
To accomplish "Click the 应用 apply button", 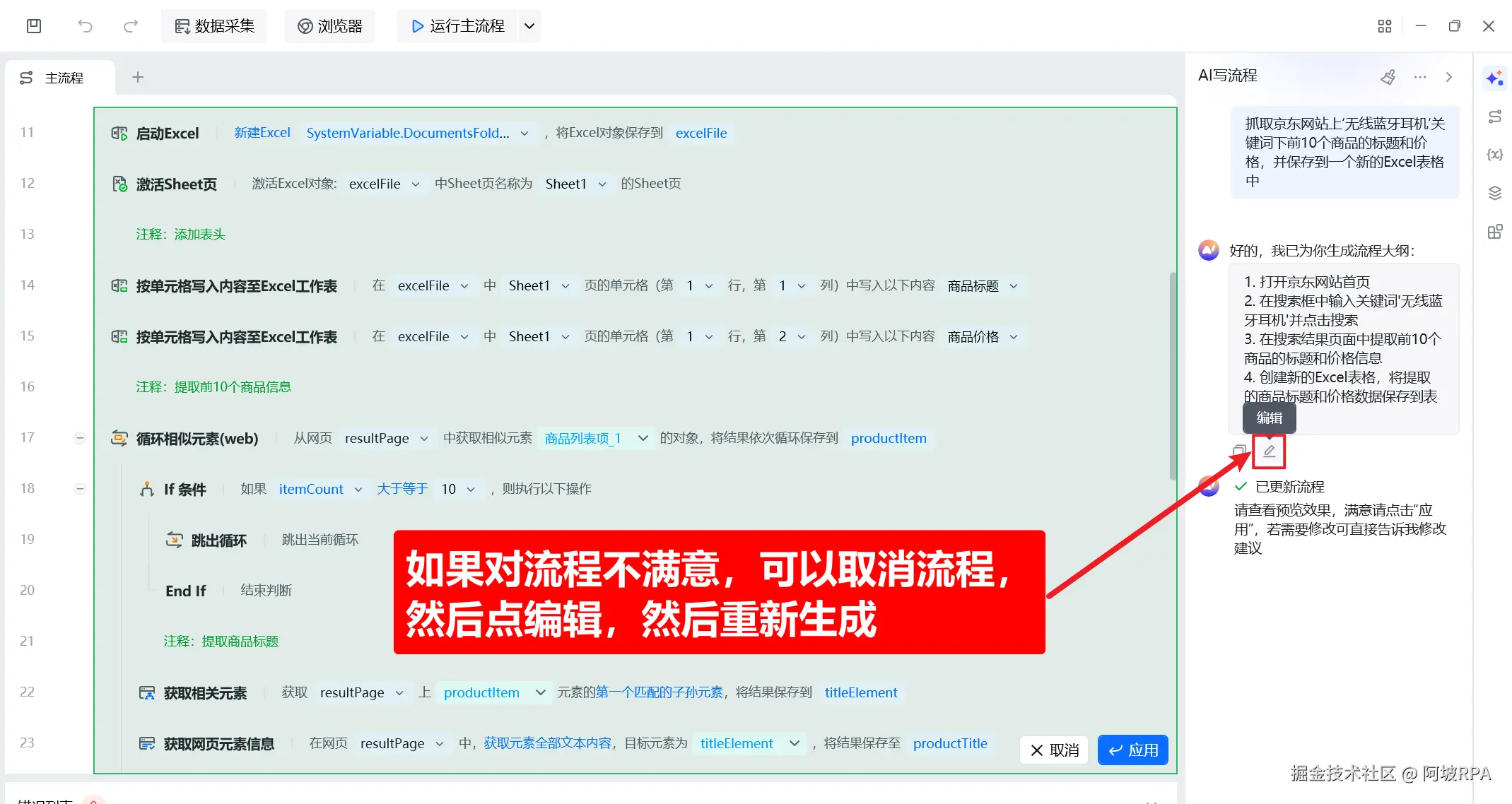I will [x=1132, y=750].
